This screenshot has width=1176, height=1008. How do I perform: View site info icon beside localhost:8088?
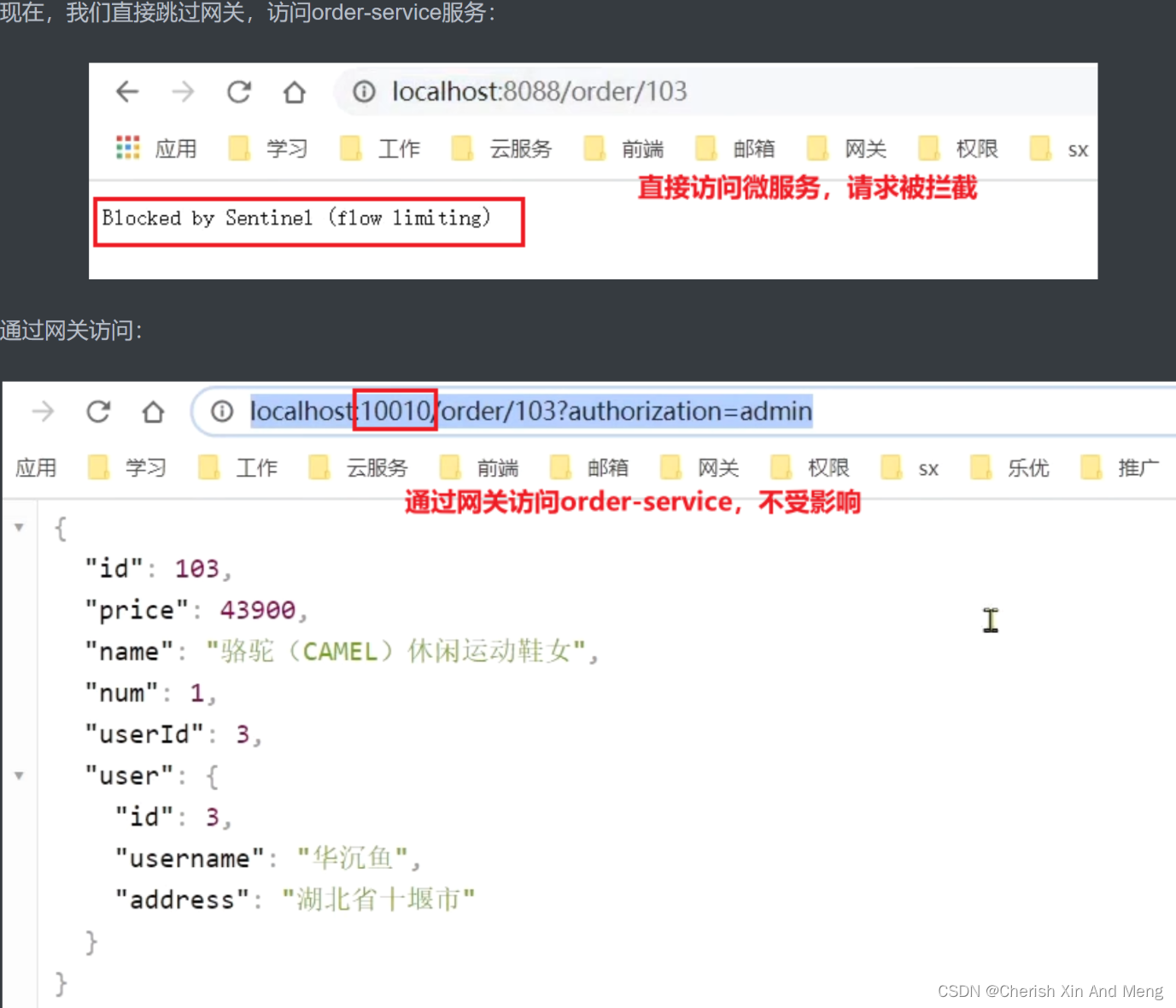coord(364,91)
